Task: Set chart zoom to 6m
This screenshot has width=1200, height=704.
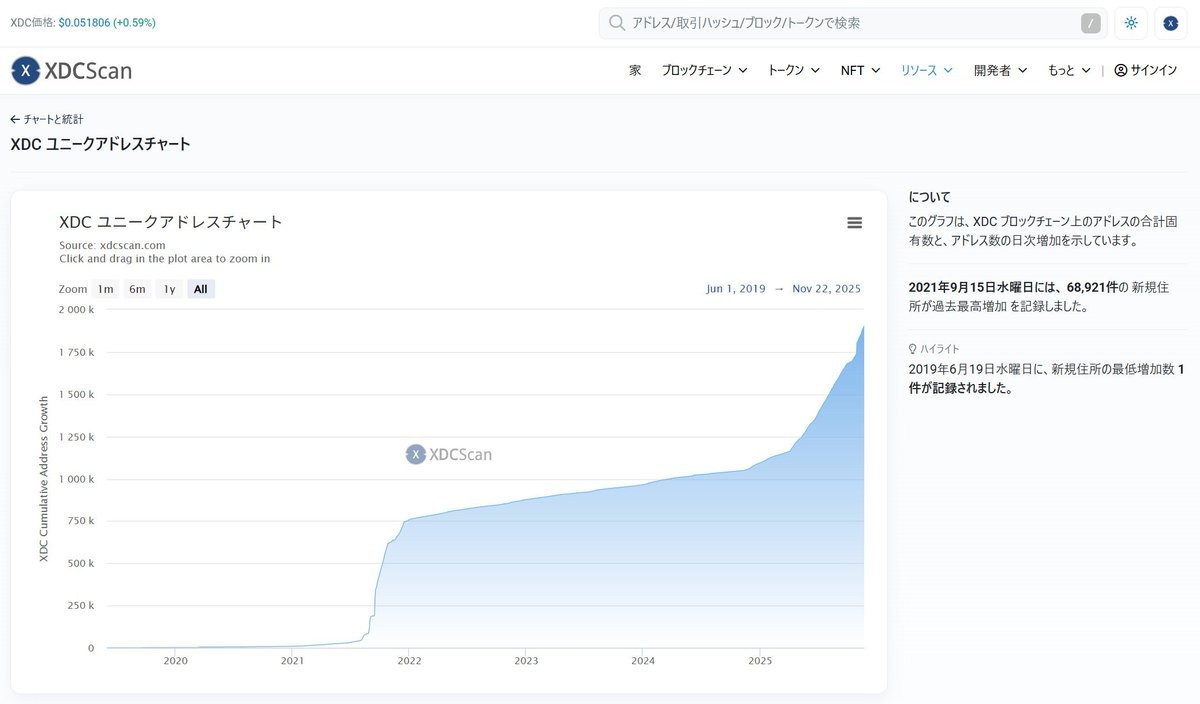Action: (x=137, y=289)
